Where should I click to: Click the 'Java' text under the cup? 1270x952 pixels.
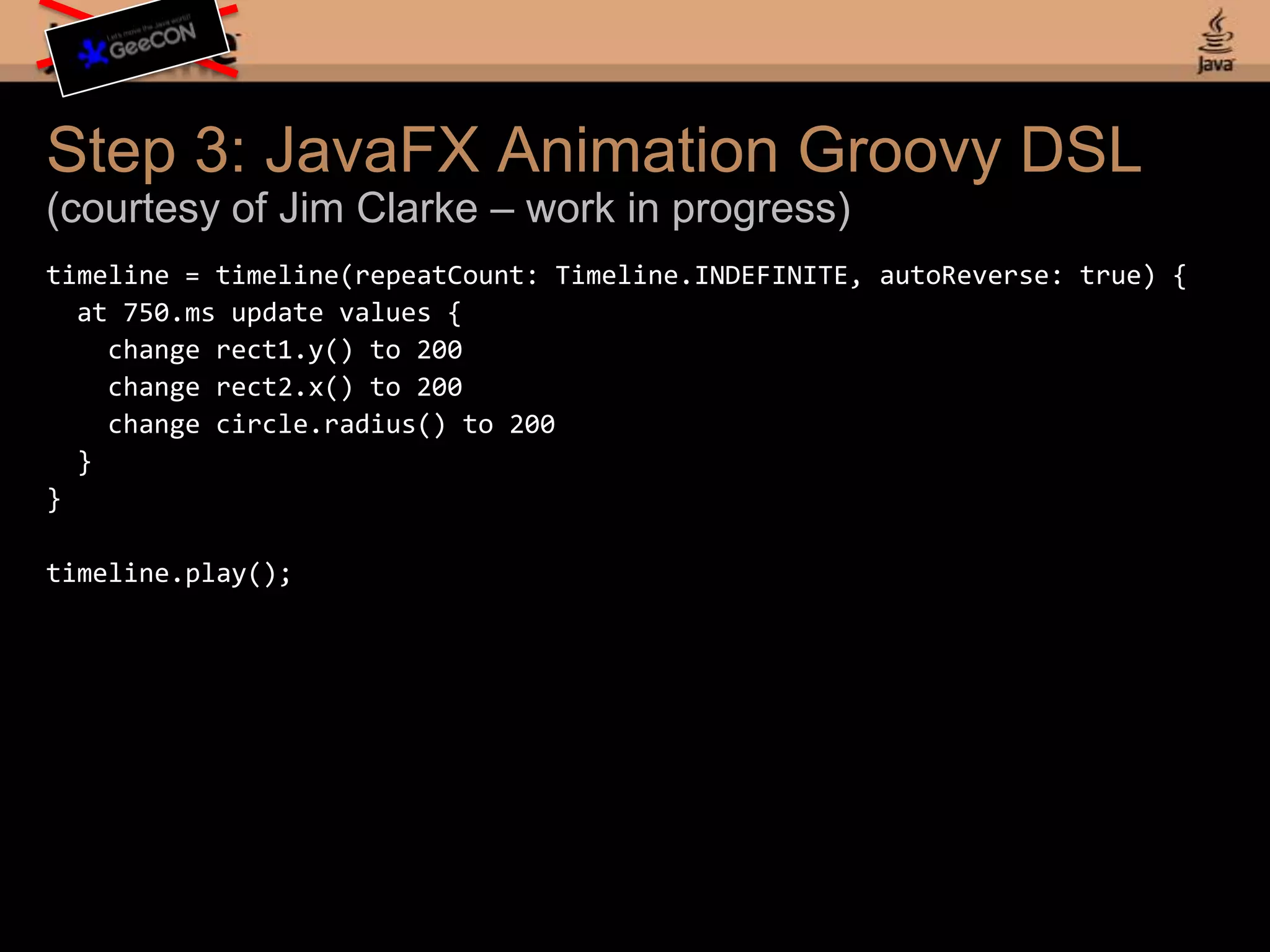point(1215,64)
